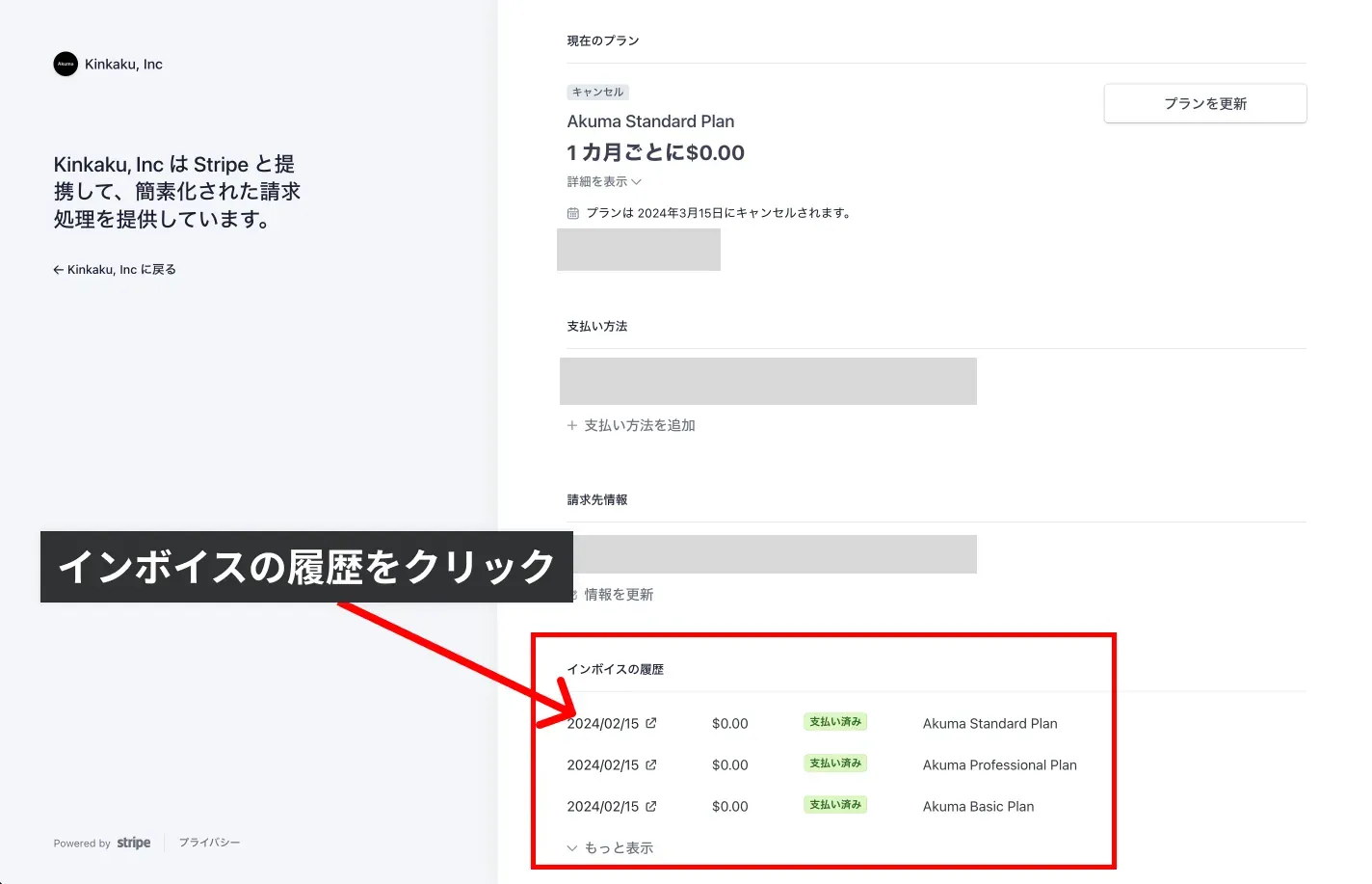1372x884 pixels.
Task: Click the プランを更新 button
Action: 1205,103
